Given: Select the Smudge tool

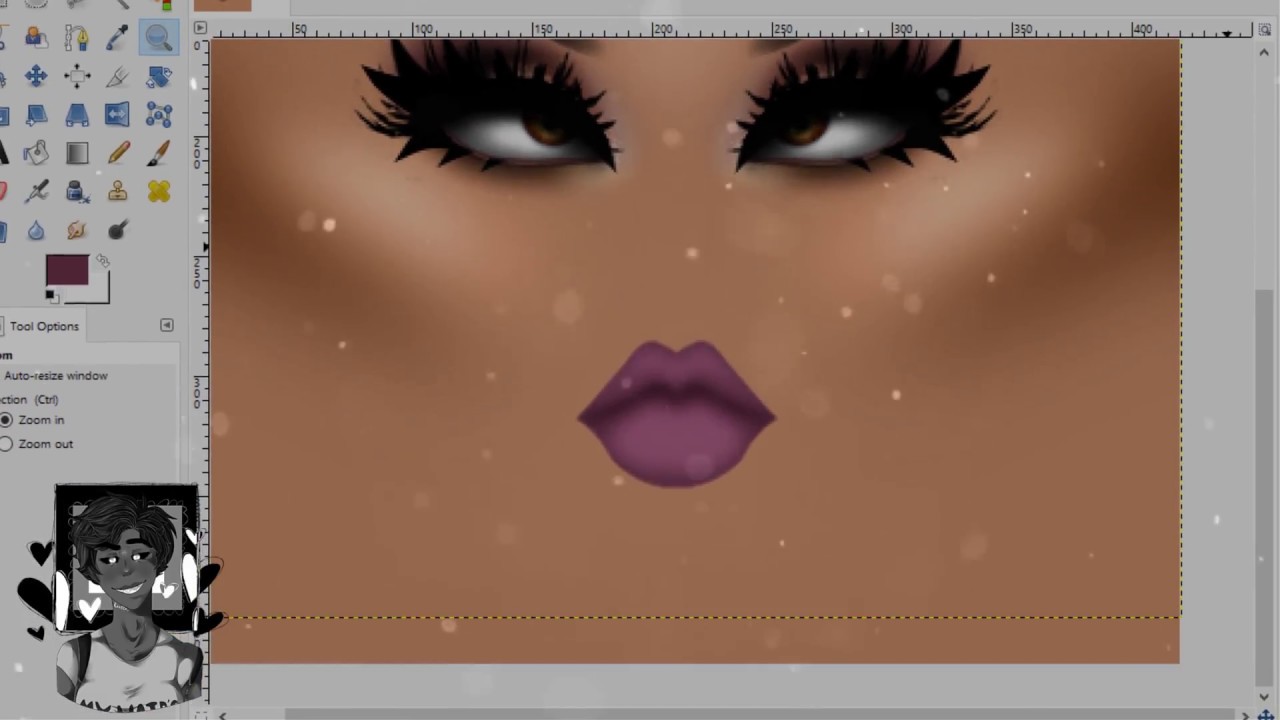Looking at the screenshot, I should pos(77,230).
